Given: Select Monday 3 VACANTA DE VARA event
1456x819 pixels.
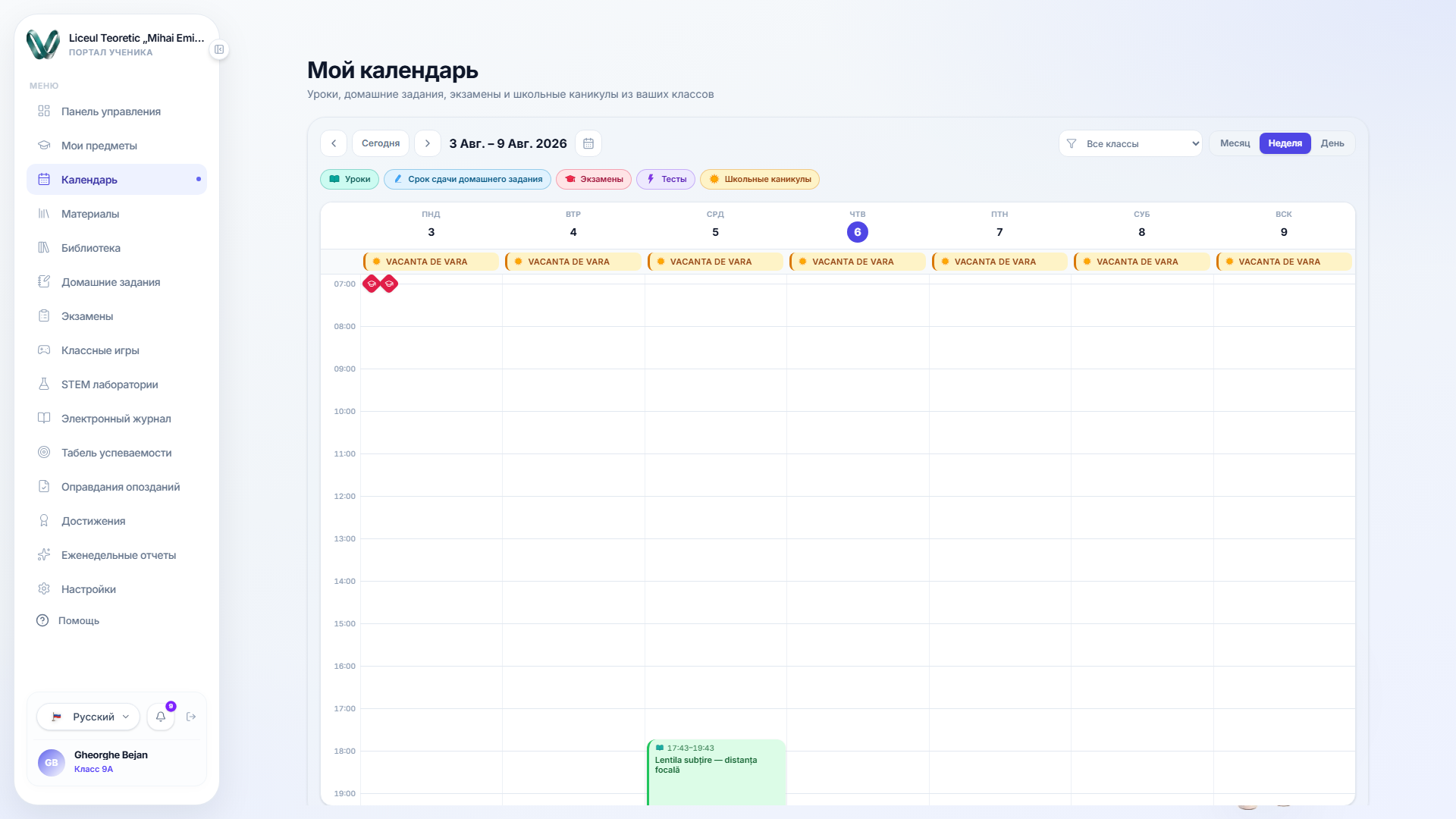Looking at the screenshot, I should (431, 262).
